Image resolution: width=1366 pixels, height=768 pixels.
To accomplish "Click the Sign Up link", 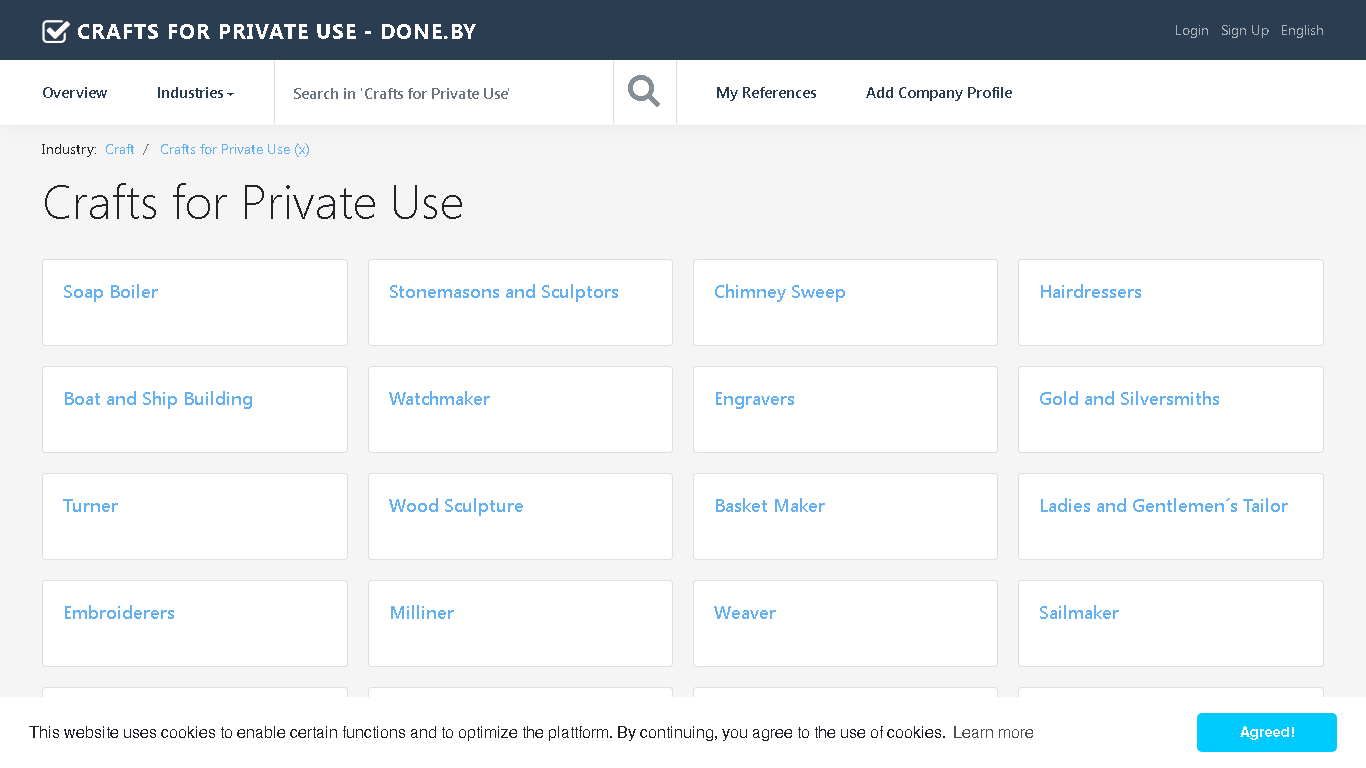I will [x=1245, y=31].
